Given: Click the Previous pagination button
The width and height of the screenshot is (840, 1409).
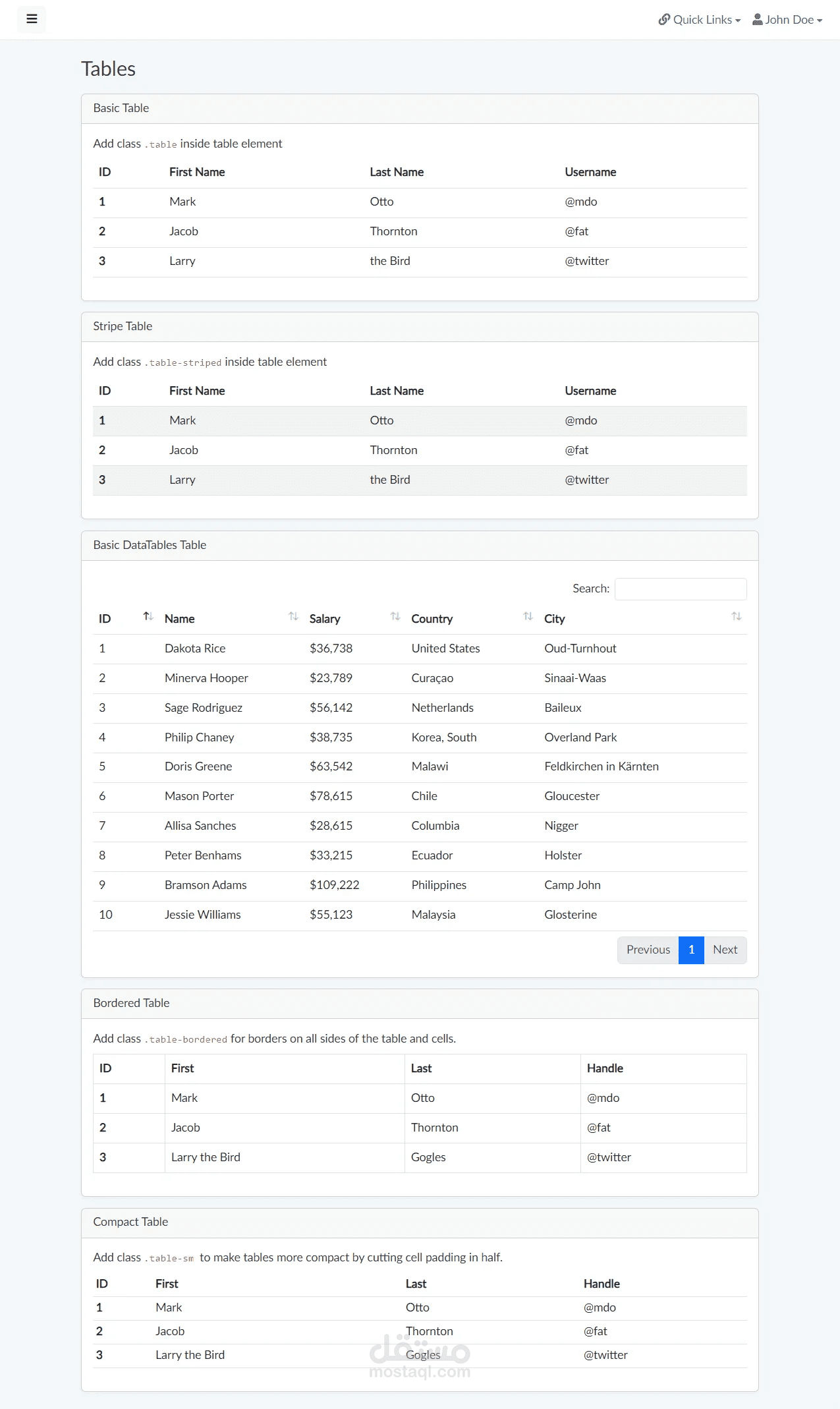Looking at the screenshot, I should [x=648, y=950].
